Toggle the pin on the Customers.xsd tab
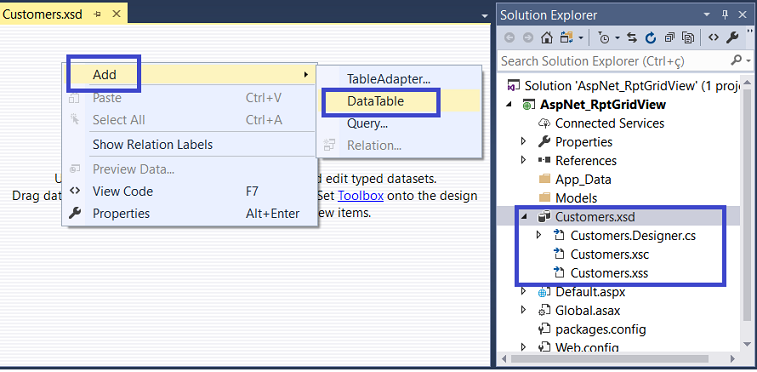Image resolution: width=757 pixels, height=372 pixels. click(98, 14)
